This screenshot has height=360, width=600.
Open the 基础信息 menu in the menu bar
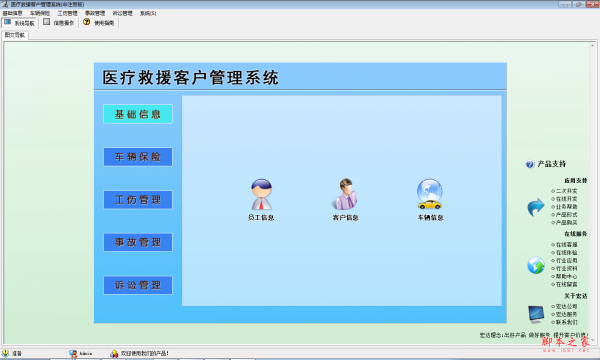[x=12, y=13]
